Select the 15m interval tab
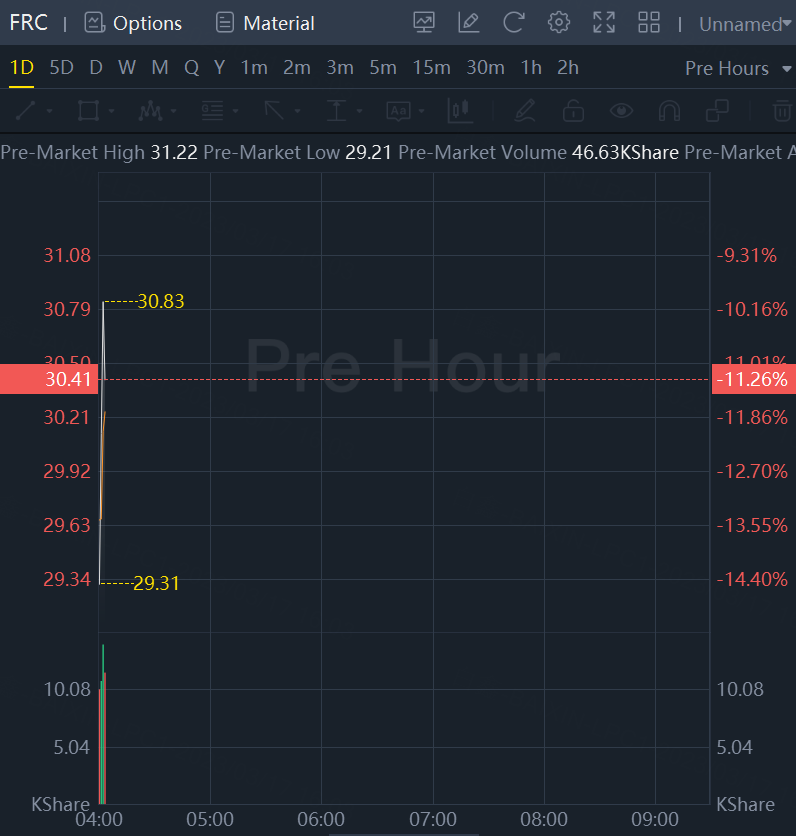 point(431,68)
